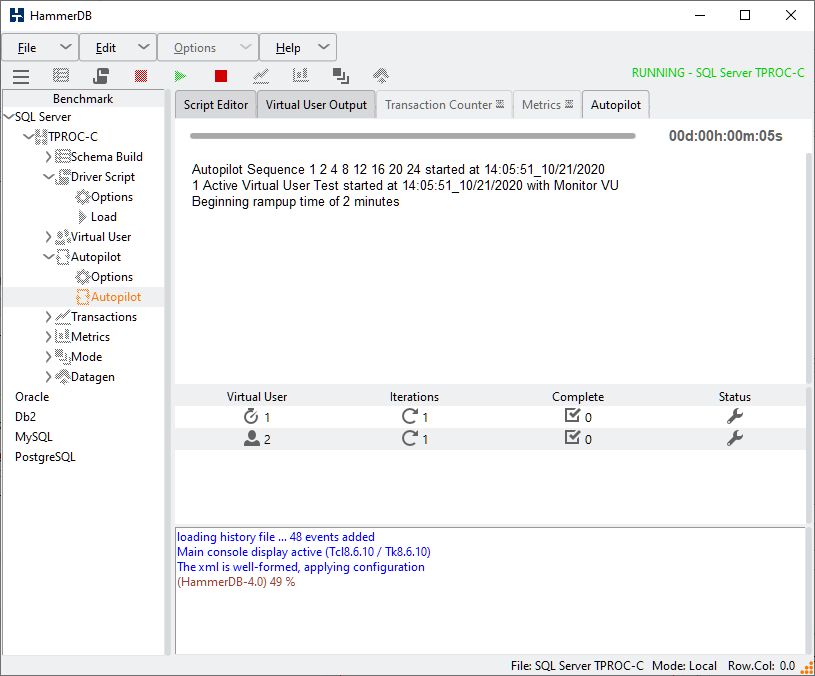
Task: Click the complete checkmark icon for Virtual User 1
Action: (572, 415)
